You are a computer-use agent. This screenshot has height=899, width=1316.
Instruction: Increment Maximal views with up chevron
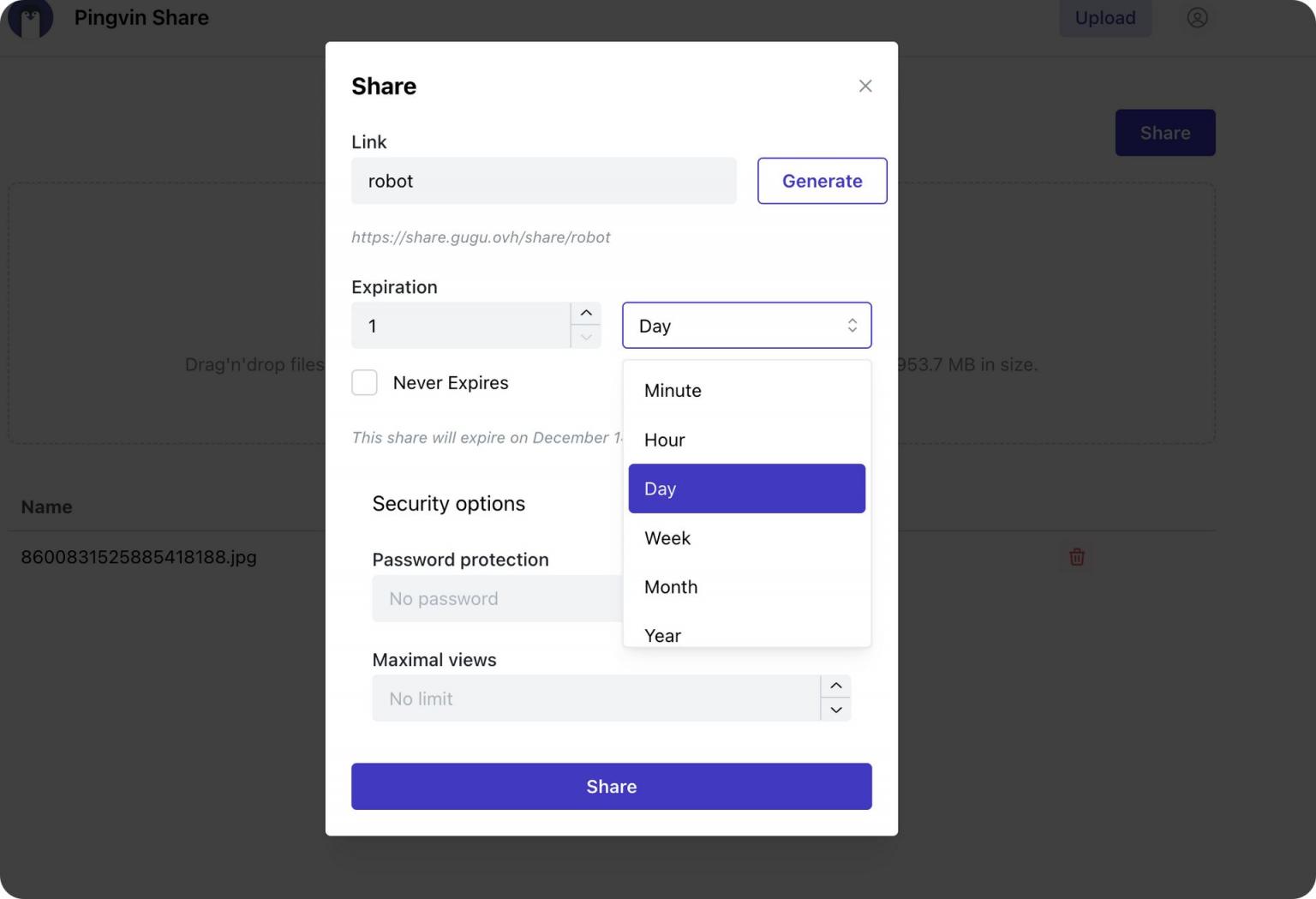click(x=835, y=686)
